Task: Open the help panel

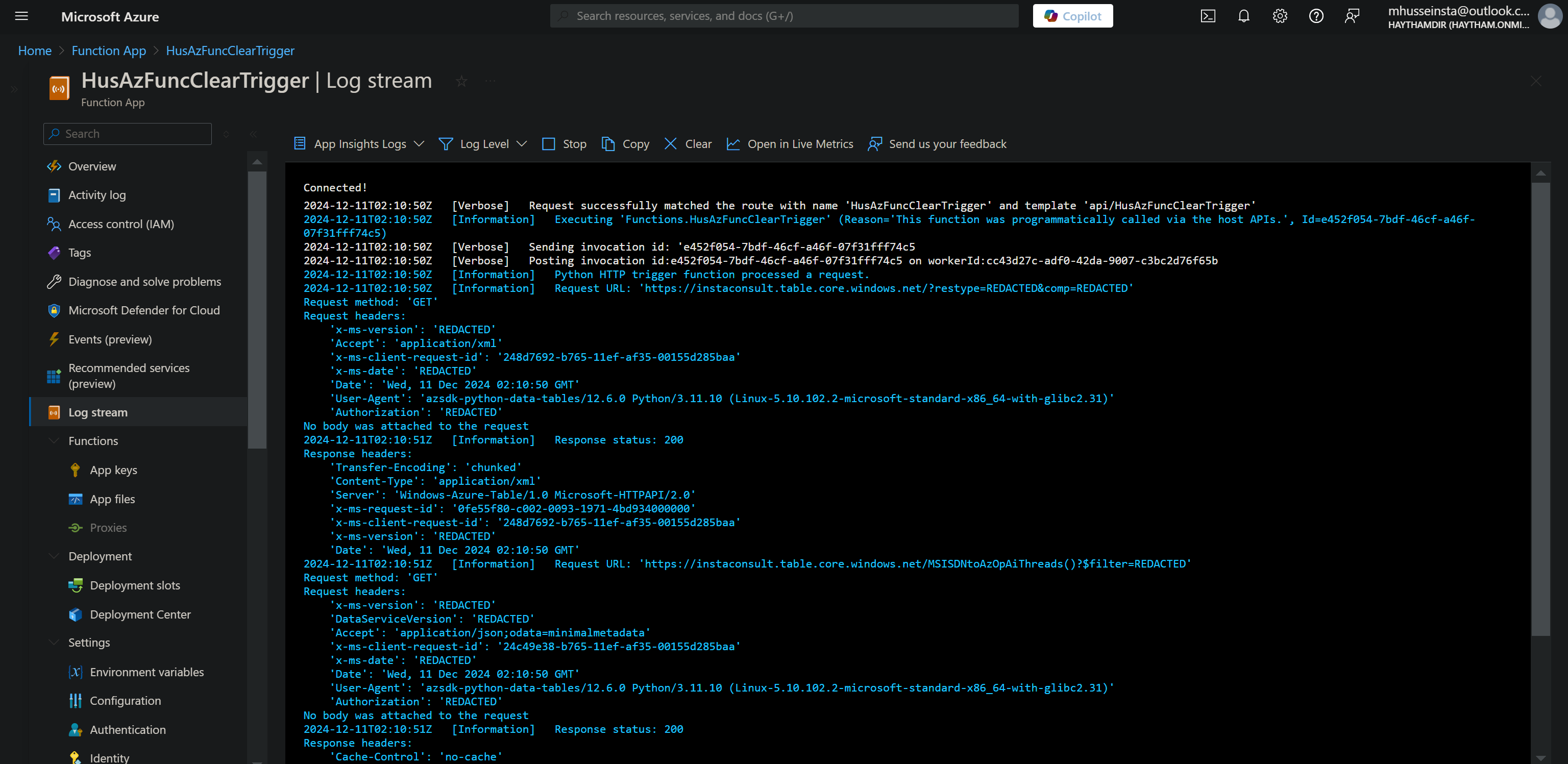Action: click(1316, 16)
